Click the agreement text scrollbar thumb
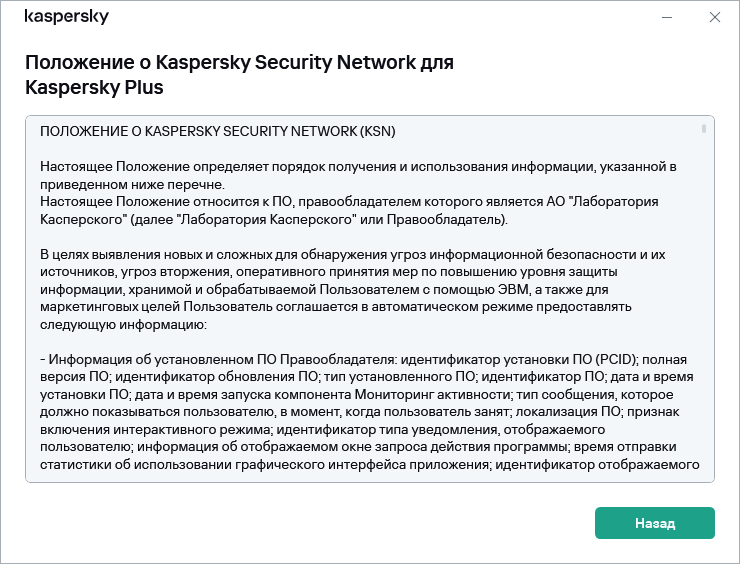 [704, 129]
